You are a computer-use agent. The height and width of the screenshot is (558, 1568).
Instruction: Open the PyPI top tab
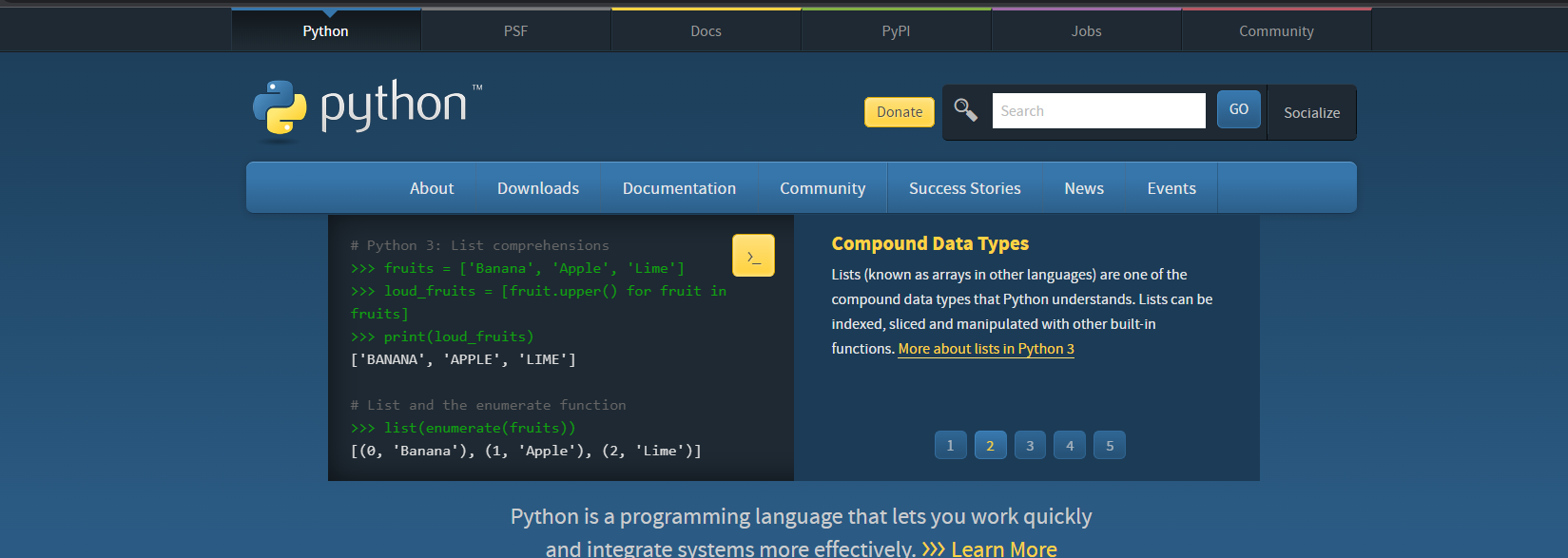(x=896, y=30)
